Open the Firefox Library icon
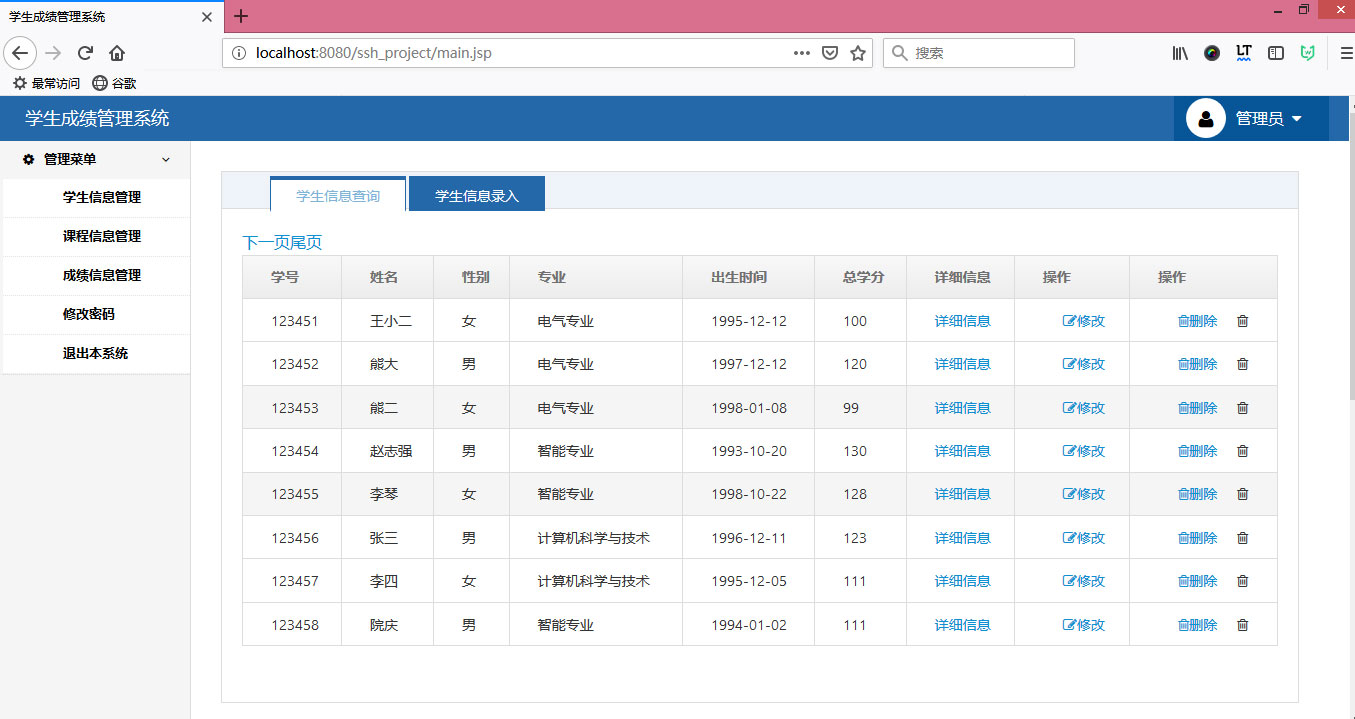The image size is (1355, 719). pyautogui.click(x=1179, y=53)
